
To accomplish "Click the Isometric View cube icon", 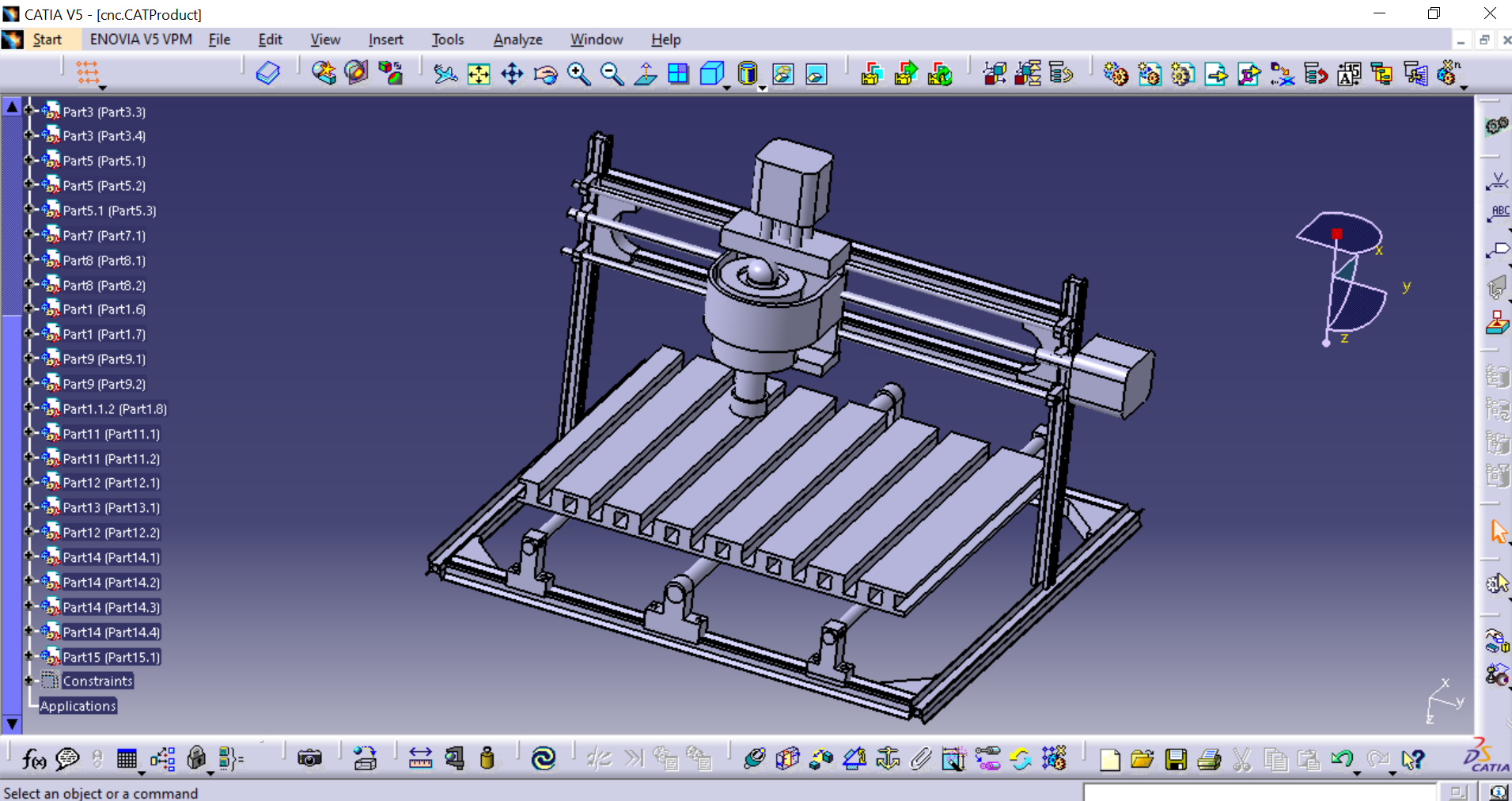I will (711, 74).
